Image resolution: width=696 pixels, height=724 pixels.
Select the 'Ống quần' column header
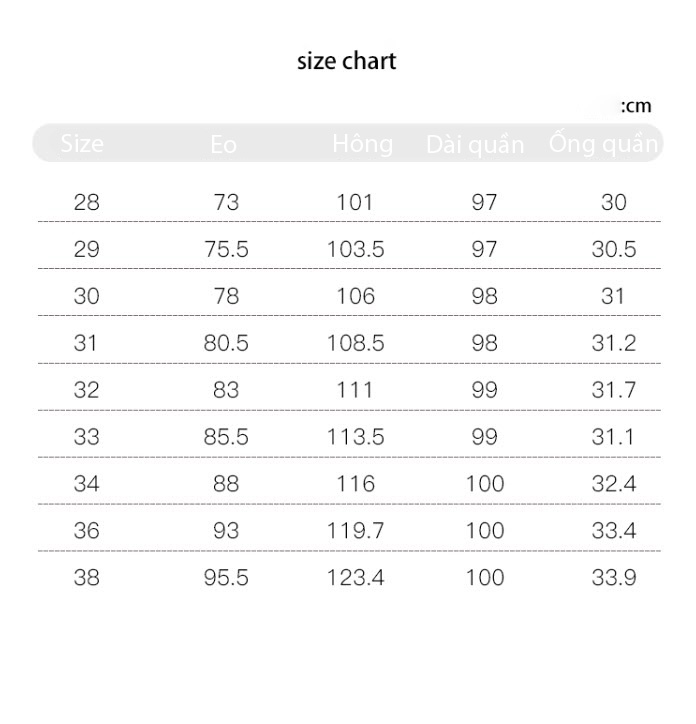[604, 143]
